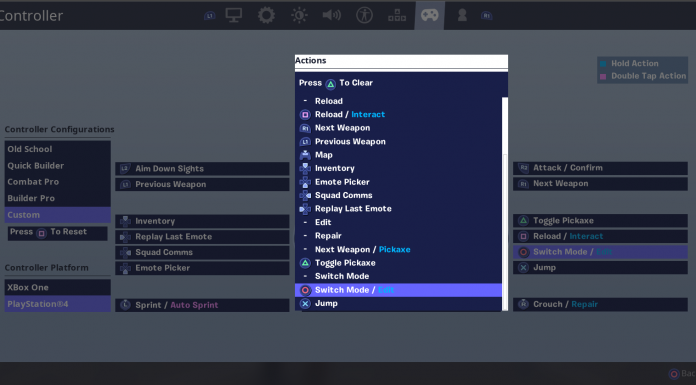Click Press To Reset button
This screenshot has height=385, width=696.
point(58,233)
